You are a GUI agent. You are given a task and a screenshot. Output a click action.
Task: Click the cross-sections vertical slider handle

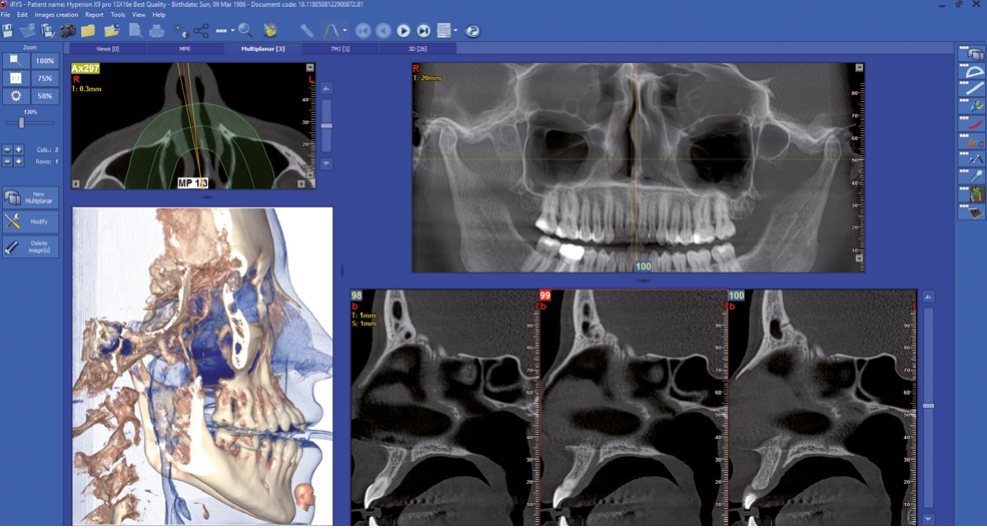point(928,406)
